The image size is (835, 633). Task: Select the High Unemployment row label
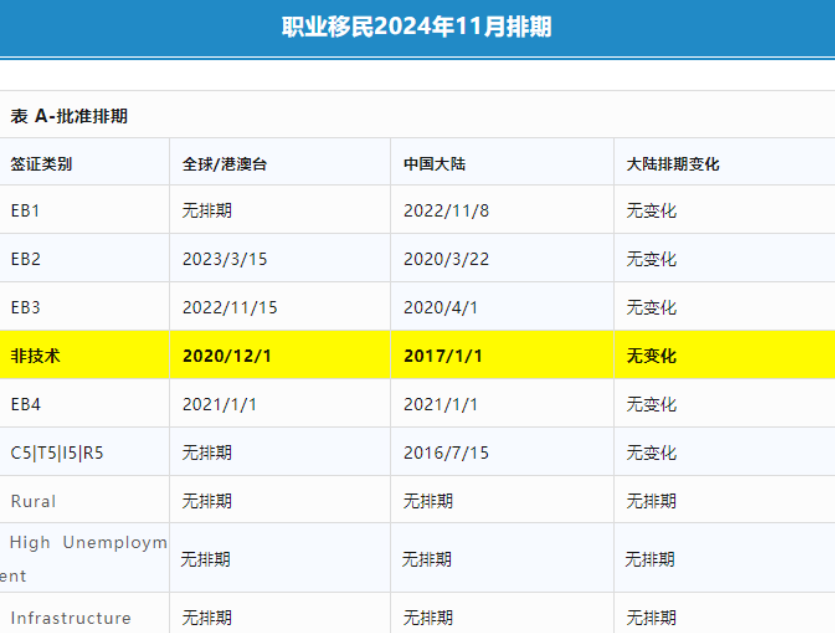pyautogui.click(x=84, y=559)
